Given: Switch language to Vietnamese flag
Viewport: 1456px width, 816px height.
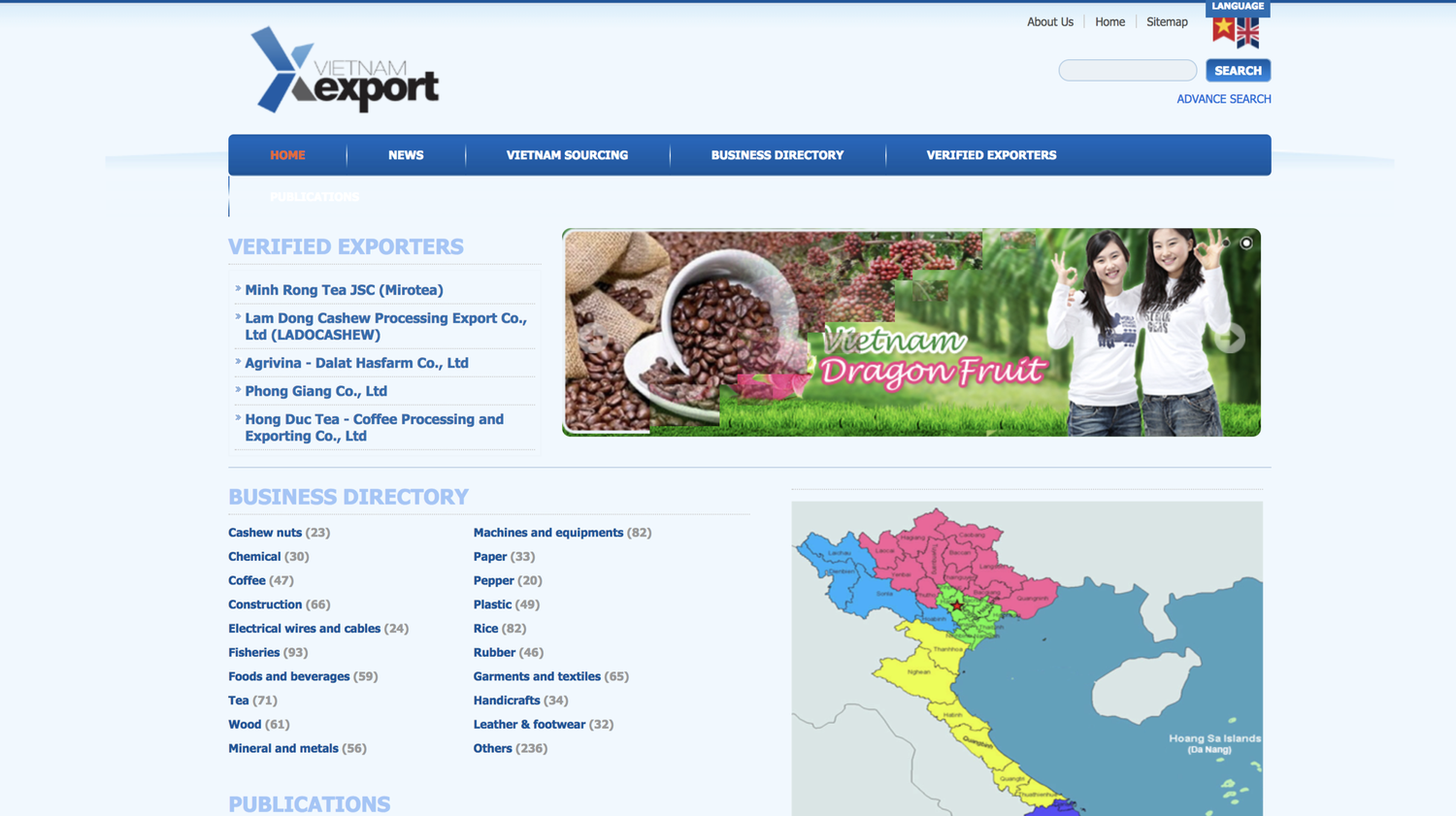Looking at the screenshot, I should (1223, 29).
